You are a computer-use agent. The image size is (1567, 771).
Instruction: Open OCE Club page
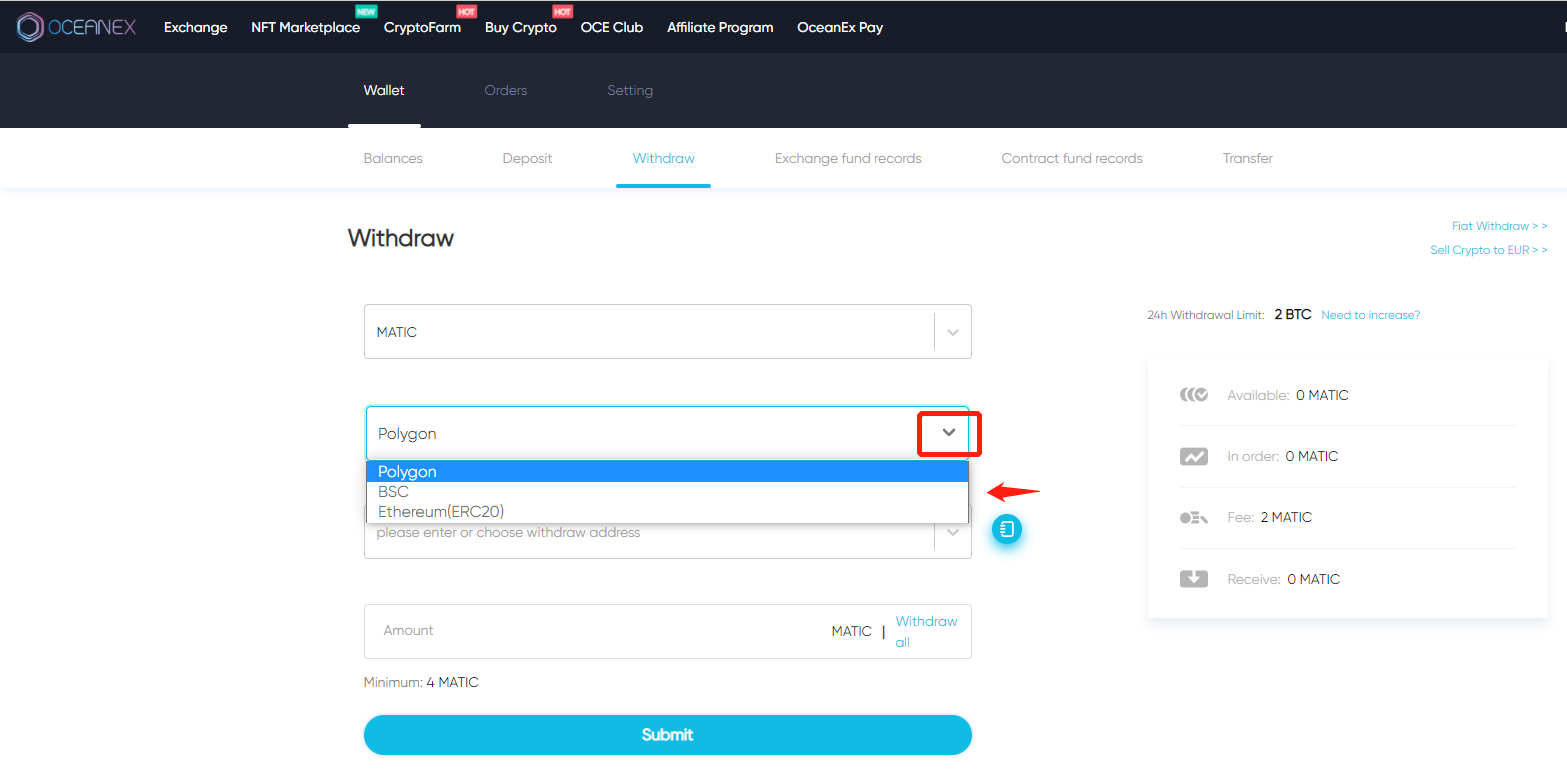coord(612,27)
